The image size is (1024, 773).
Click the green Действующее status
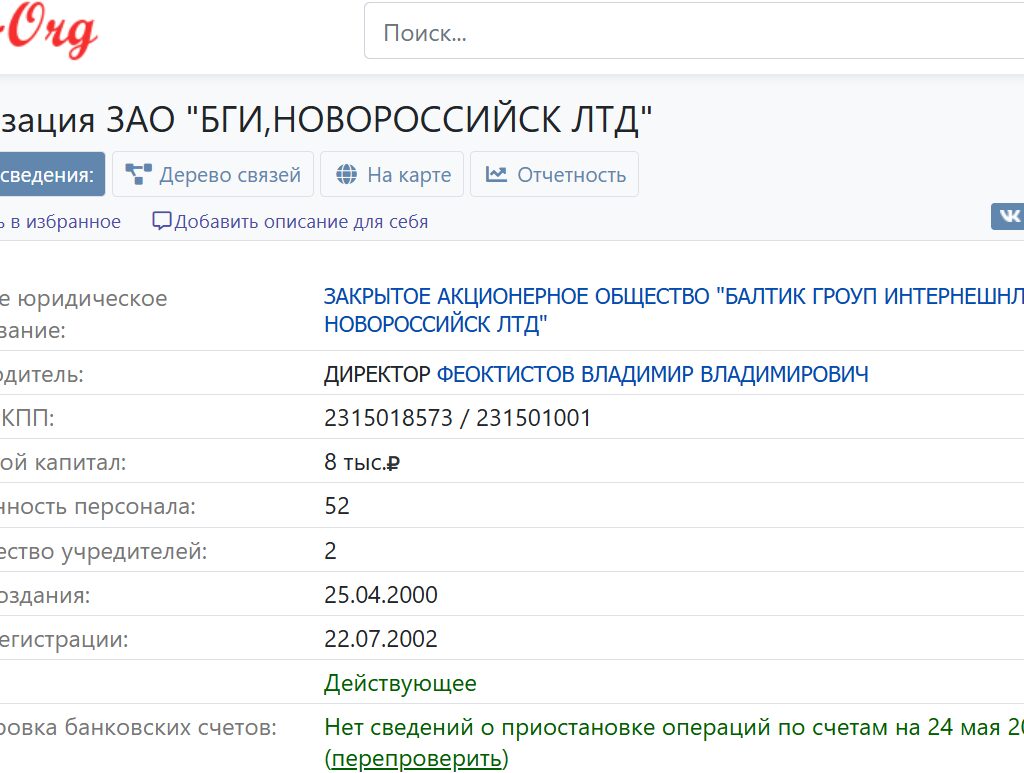point(400,684)
